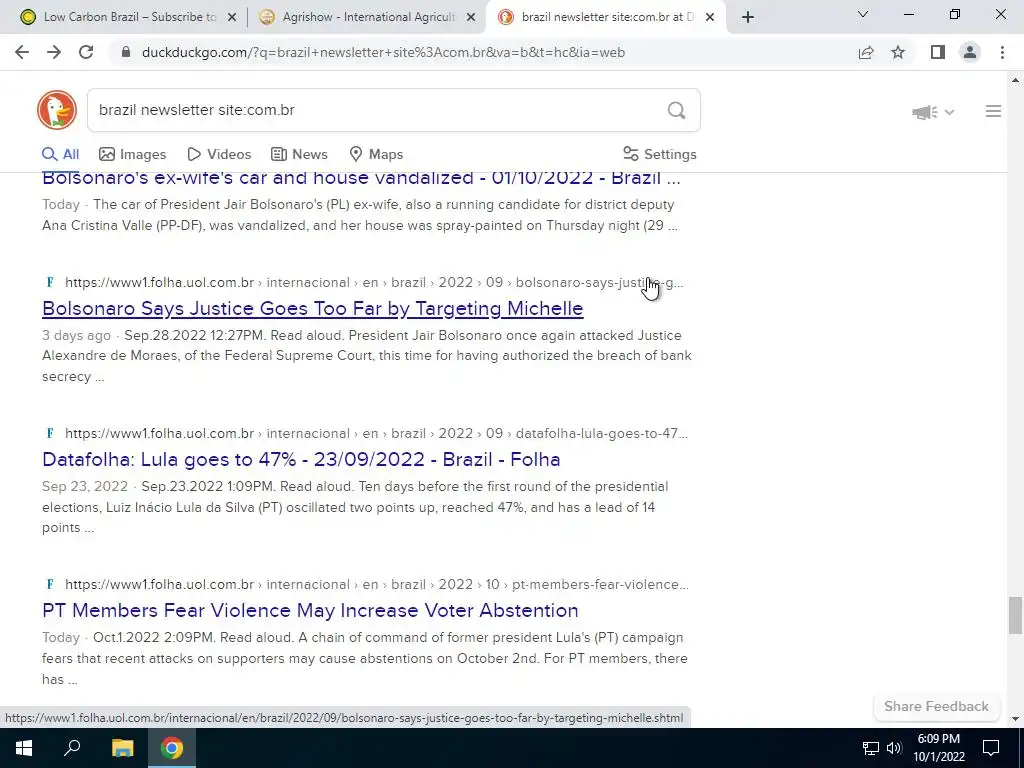This screenshot has width=1024, height=768.
Task: Switch to Images results
Action: (133, 154)
